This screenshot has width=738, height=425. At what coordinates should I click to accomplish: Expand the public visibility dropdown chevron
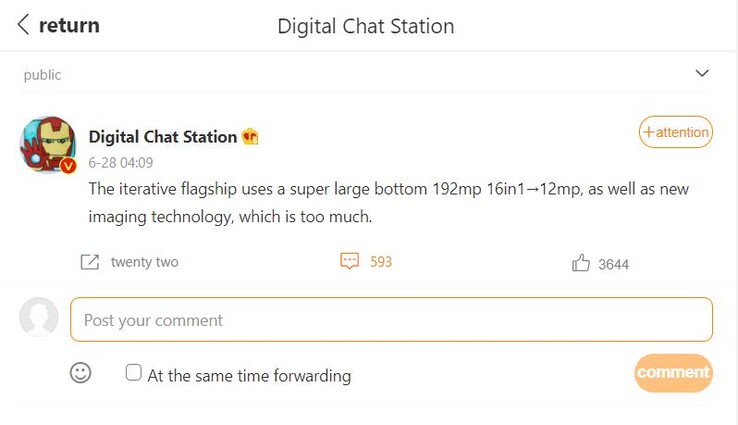702,74
